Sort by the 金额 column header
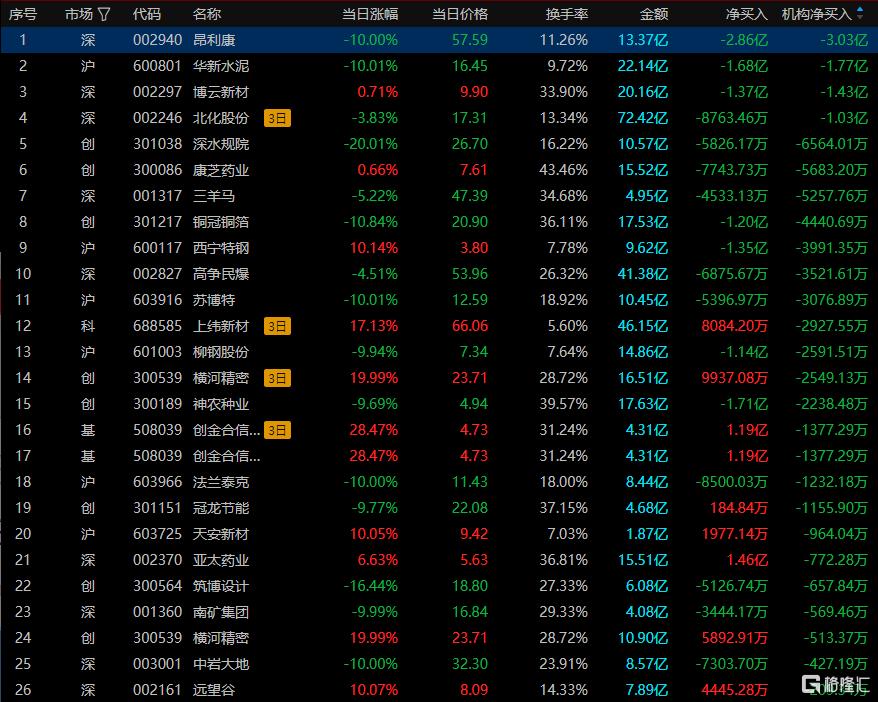878x702 pixels. pyautogui.click(x=654, y=14)
